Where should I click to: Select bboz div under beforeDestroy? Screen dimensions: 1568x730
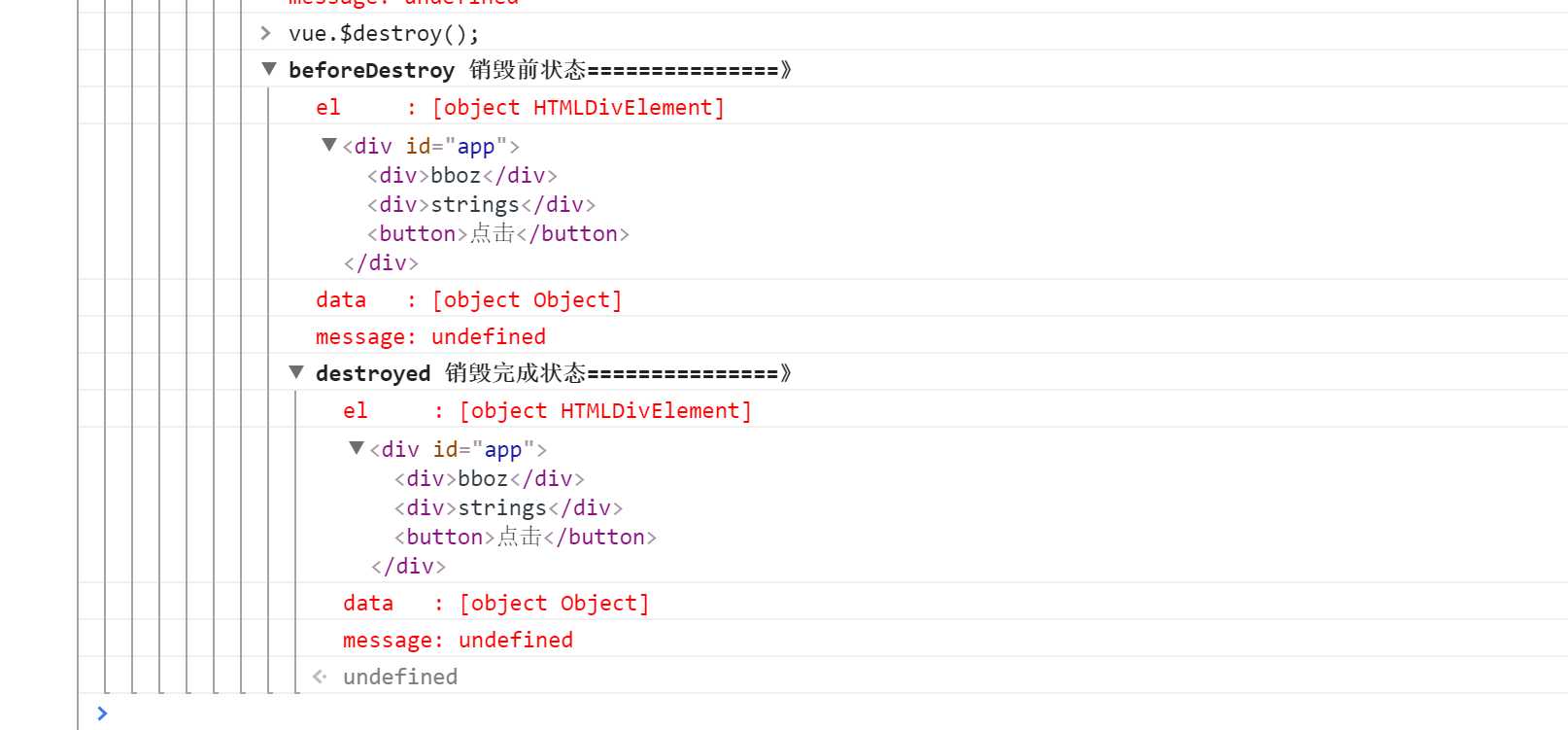pyautogui.click(x=461, y=175)
